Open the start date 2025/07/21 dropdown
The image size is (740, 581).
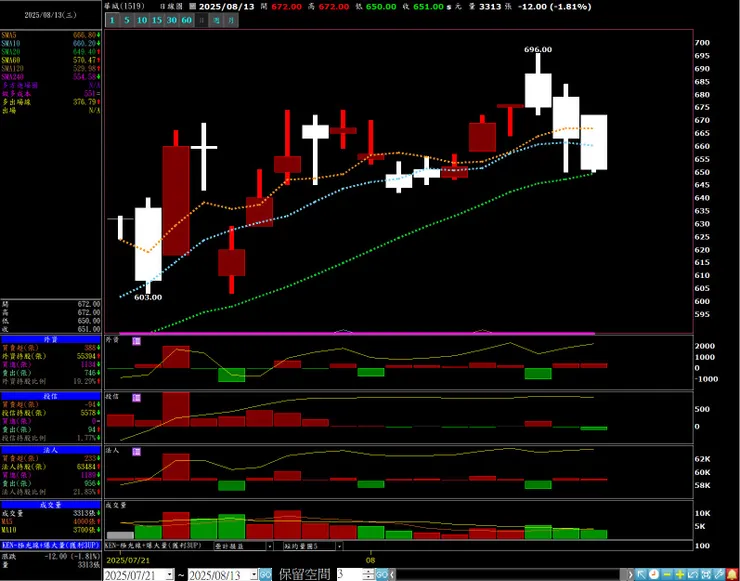(x=170, y=575)
